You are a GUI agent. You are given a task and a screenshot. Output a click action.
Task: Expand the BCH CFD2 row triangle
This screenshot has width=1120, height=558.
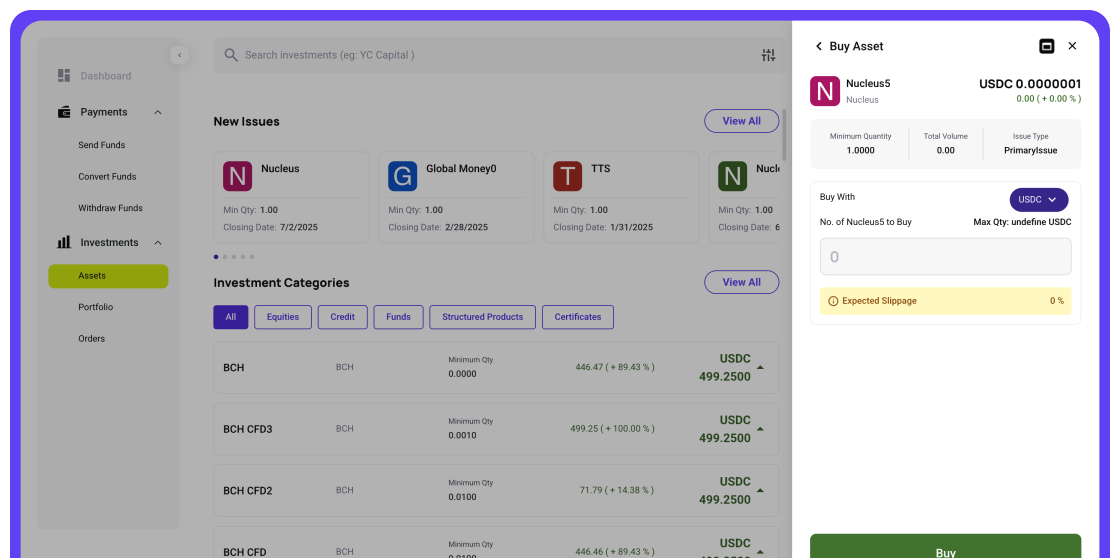(x=760, y=490)
